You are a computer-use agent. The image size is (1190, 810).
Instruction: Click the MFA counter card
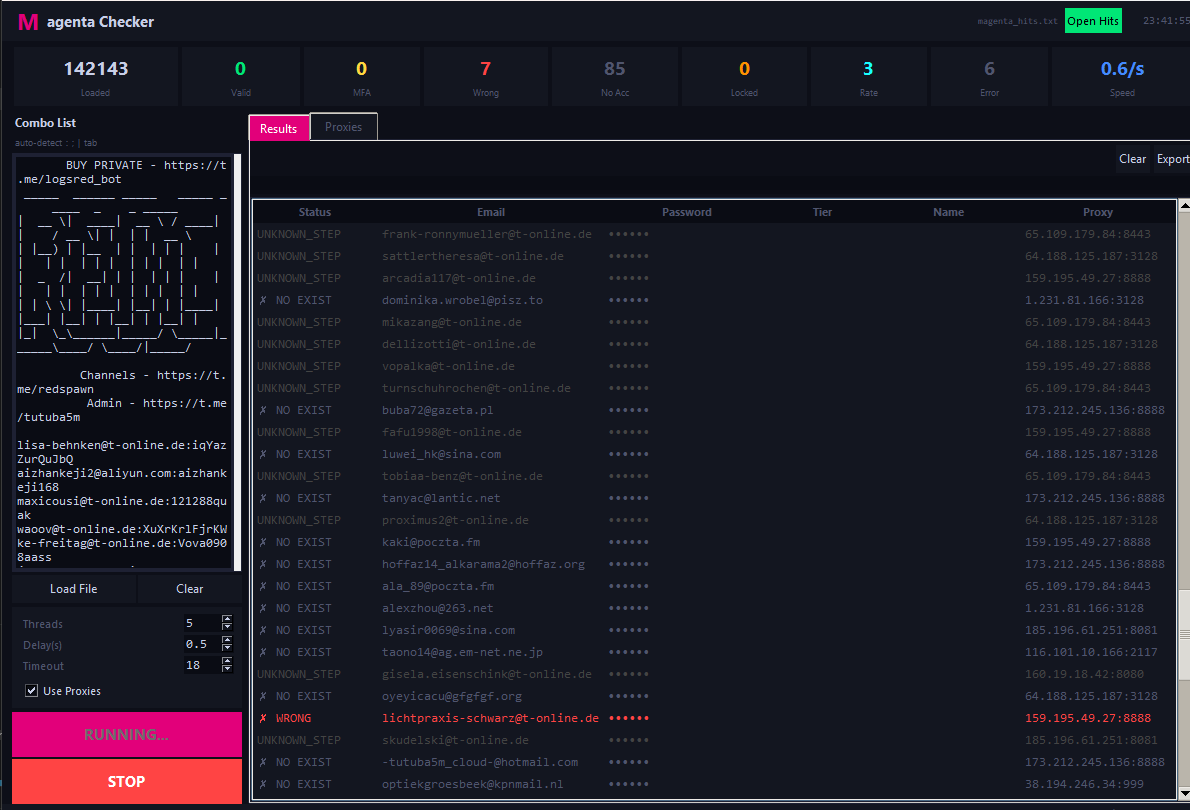[x=361, y=77]
